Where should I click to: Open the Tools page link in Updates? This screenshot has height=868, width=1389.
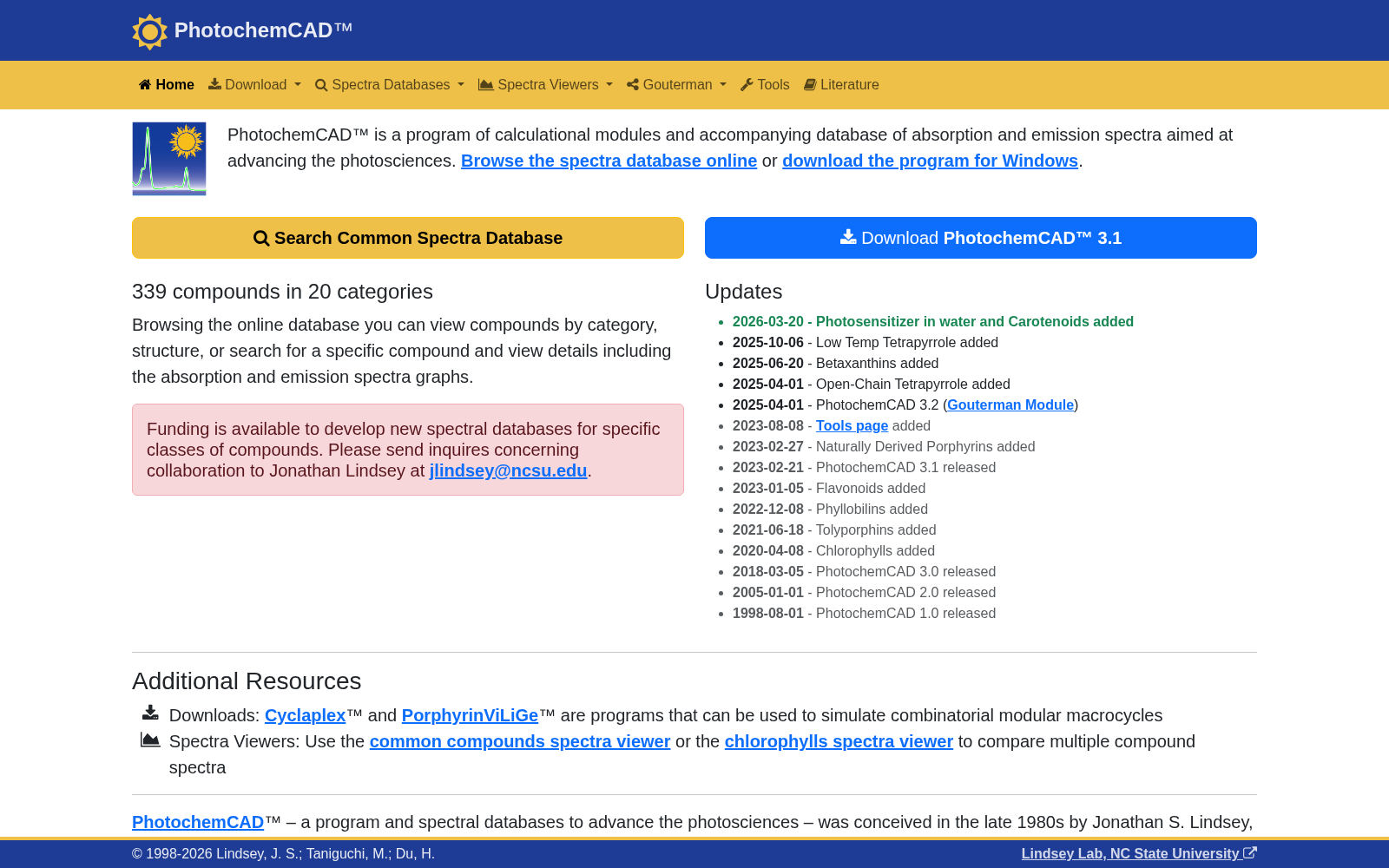pyautogui.click(x=852, y=425)
